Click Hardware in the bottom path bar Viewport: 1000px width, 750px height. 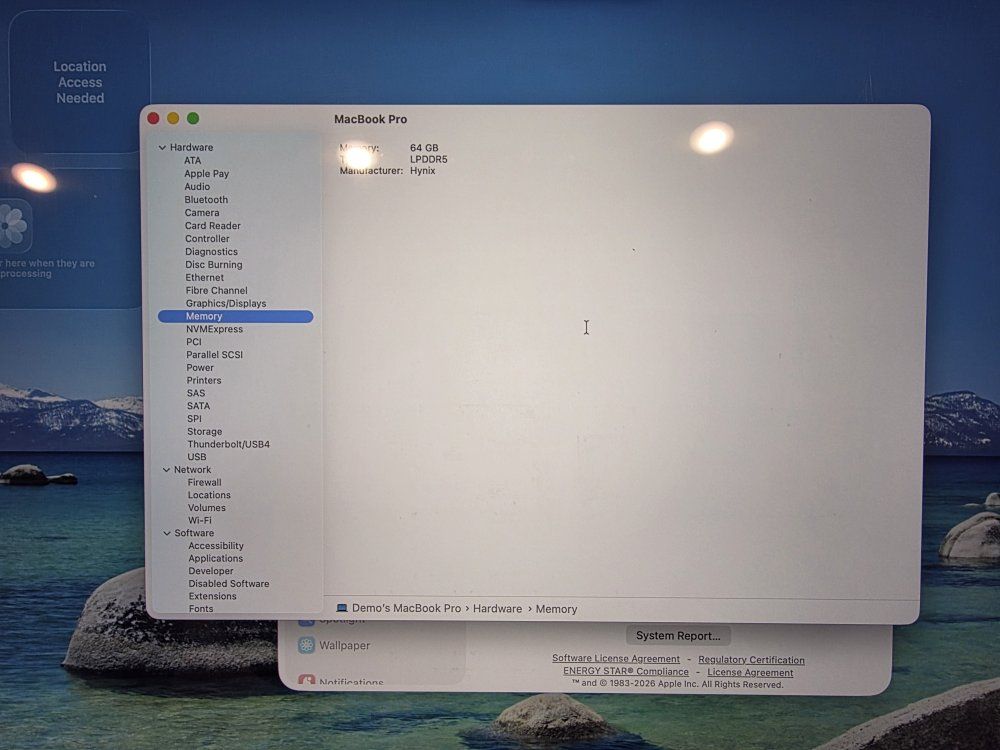pos(497,609)
